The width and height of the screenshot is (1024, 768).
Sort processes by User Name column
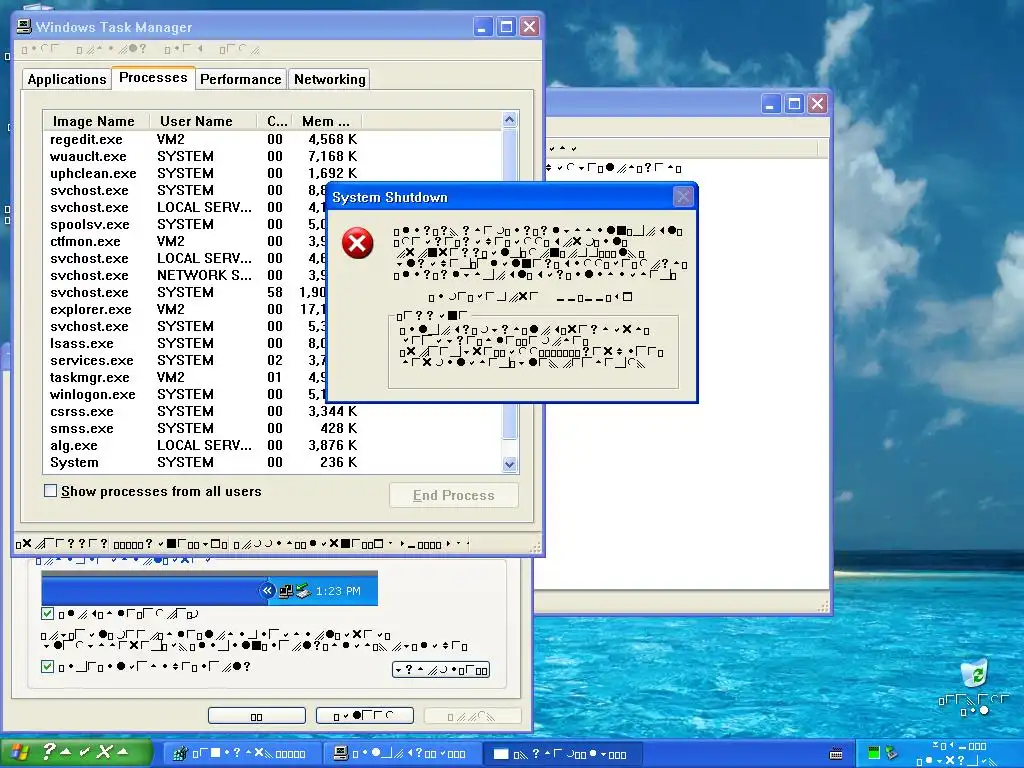(x=204, y=121)
